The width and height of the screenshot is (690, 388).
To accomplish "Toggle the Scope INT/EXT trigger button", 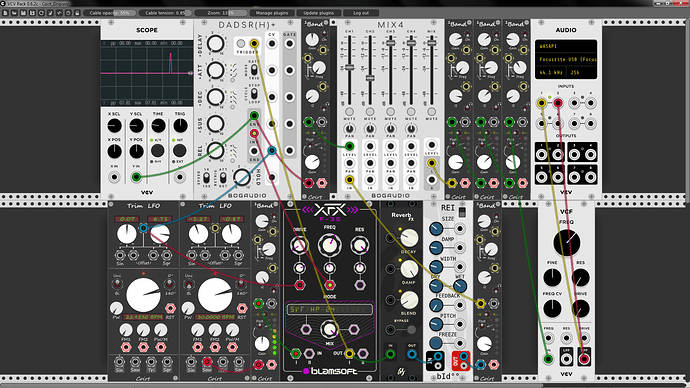I will click(x=179, y=150).
